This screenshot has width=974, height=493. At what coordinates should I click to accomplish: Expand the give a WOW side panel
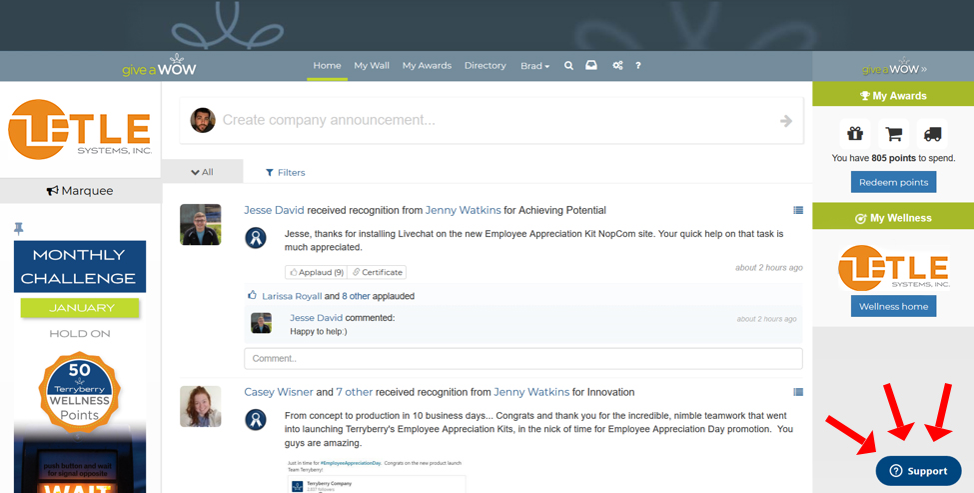coord(894,68)
